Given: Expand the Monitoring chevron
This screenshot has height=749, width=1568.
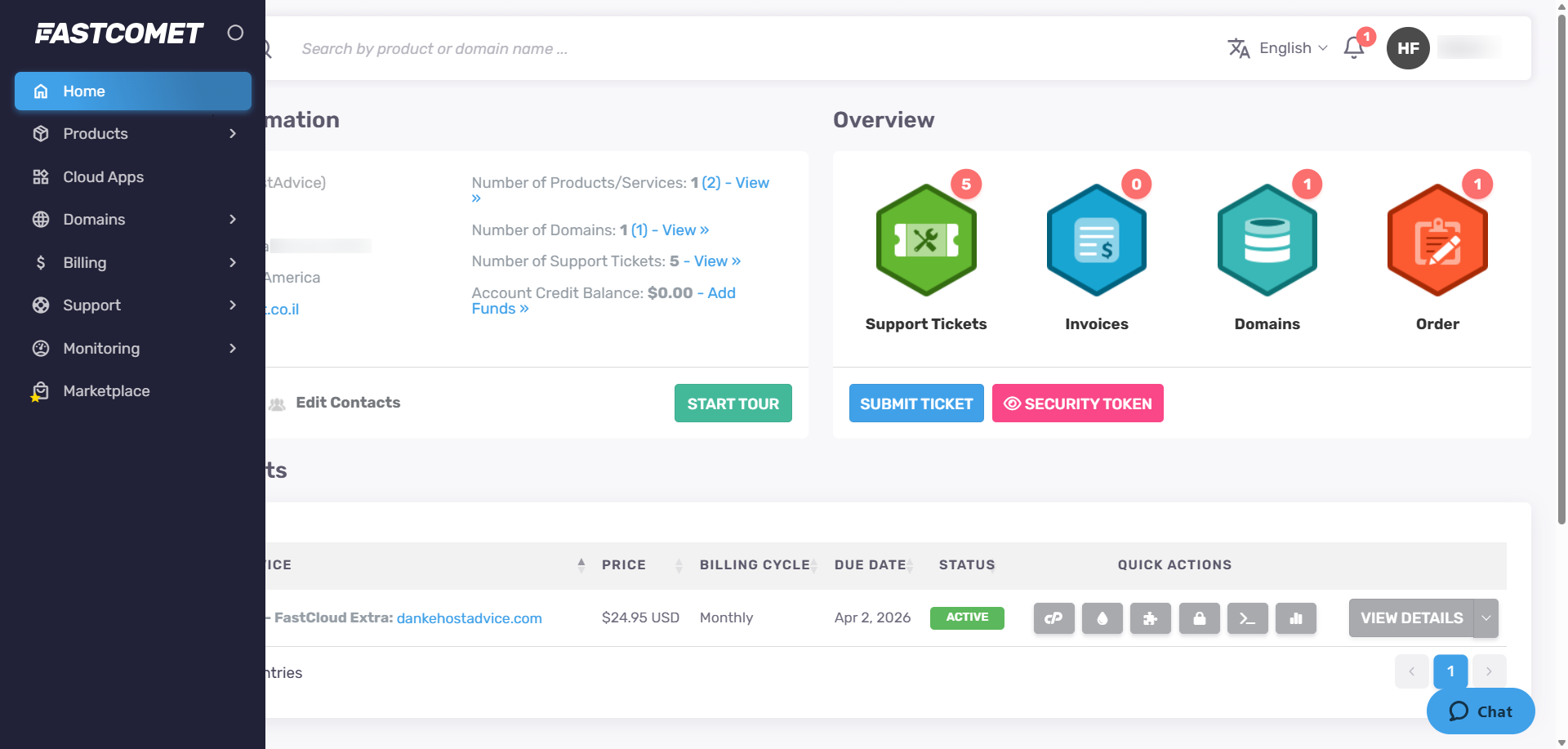Looking at the screenshot, I should click(x=233, y=348).
